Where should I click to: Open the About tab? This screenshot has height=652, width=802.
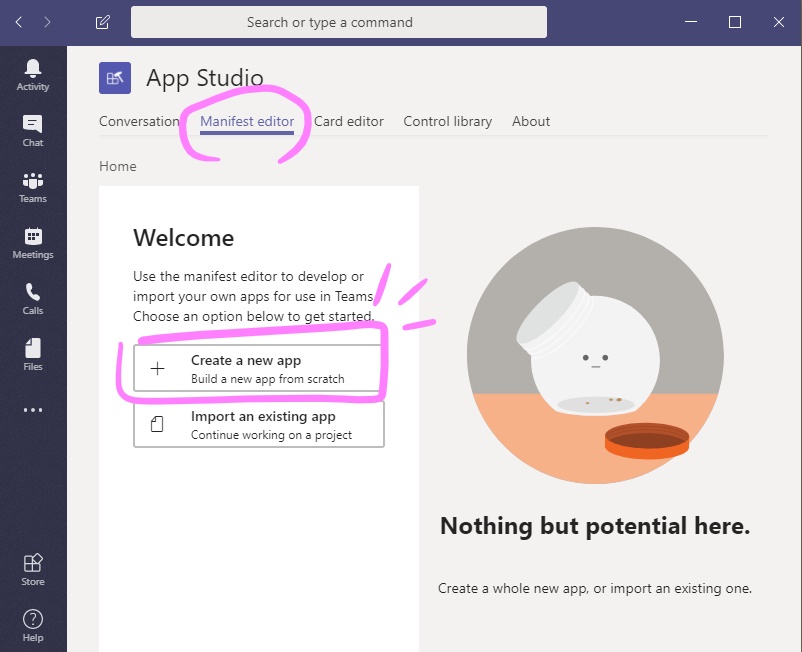531,121
